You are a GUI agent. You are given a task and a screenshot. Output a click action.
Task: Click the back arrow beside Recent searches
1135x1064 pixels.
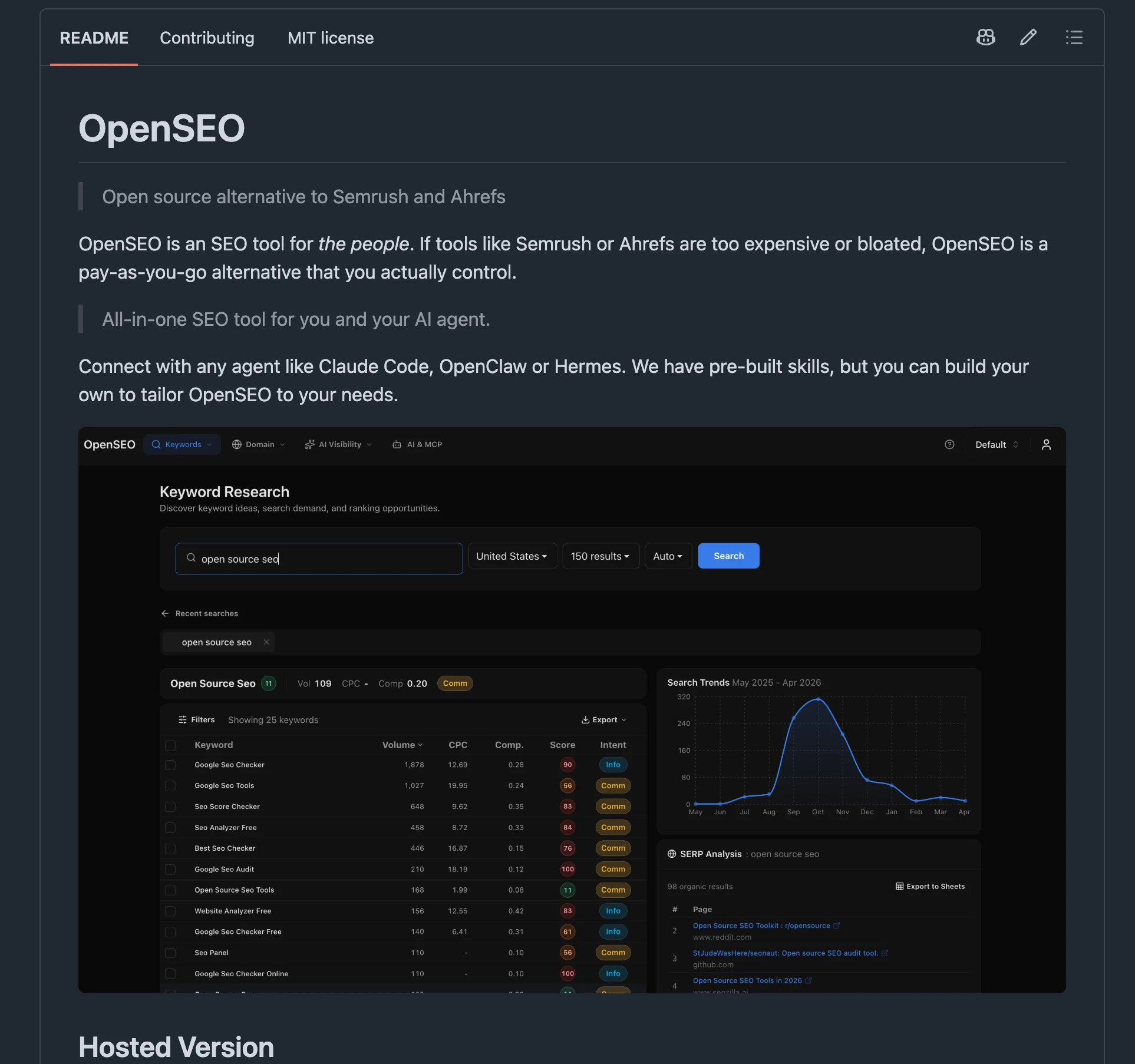pos(165,613)
